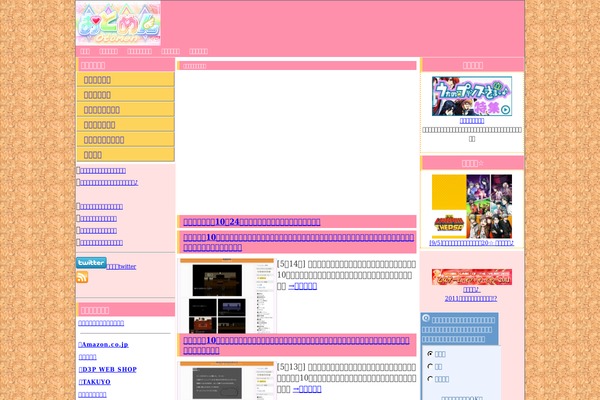600x400 pixels.
Task: Click the screenshot thumbnail beside the [5·14] entry
Action: pyautogui.click(x=227, y=296)
